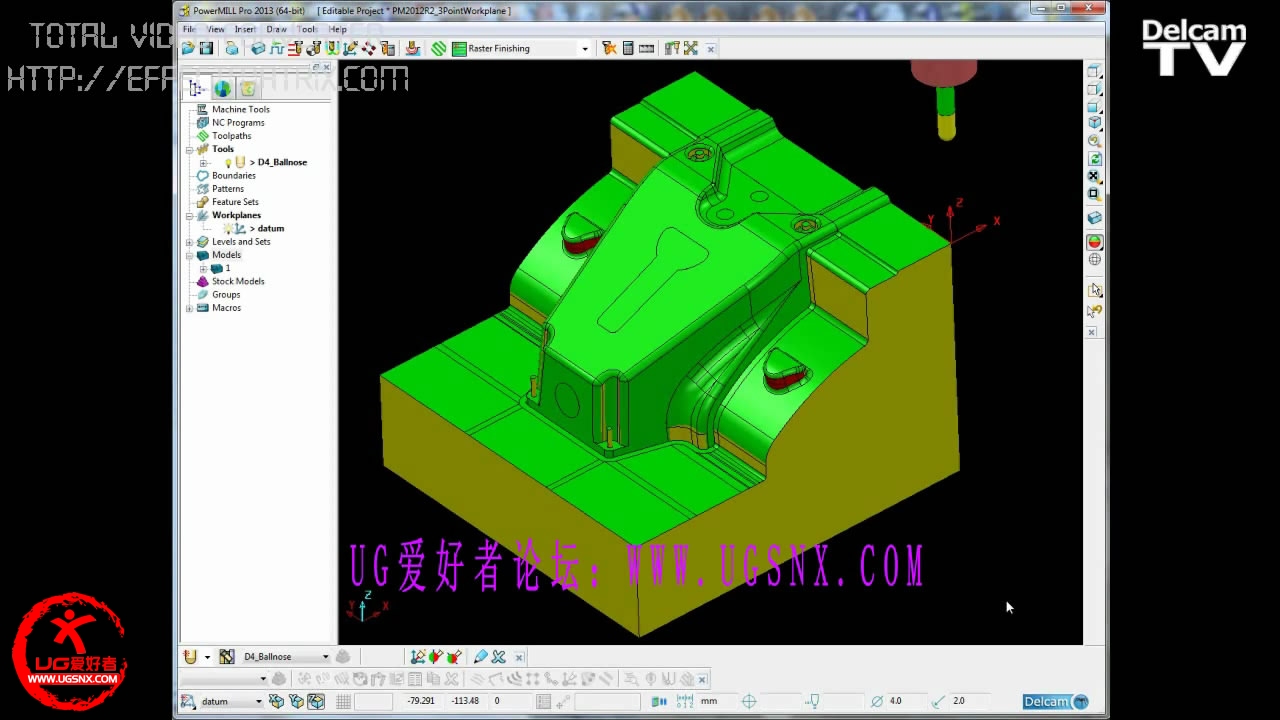1280x720 pixels.
Task: Open the File menu
Action: click(189, 29)
